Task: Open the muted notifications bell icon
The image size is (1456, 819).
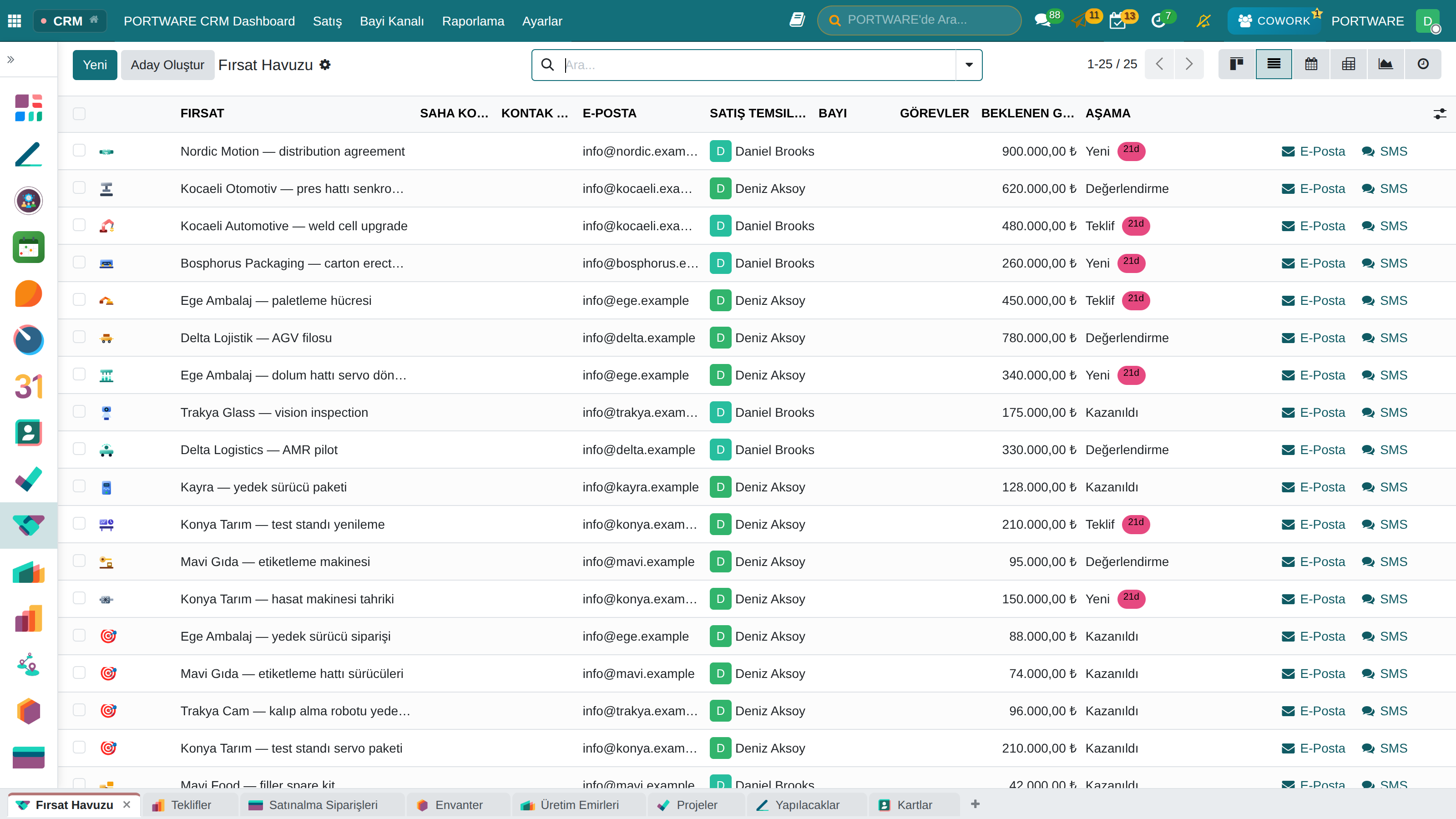Action: [1203, 21]
